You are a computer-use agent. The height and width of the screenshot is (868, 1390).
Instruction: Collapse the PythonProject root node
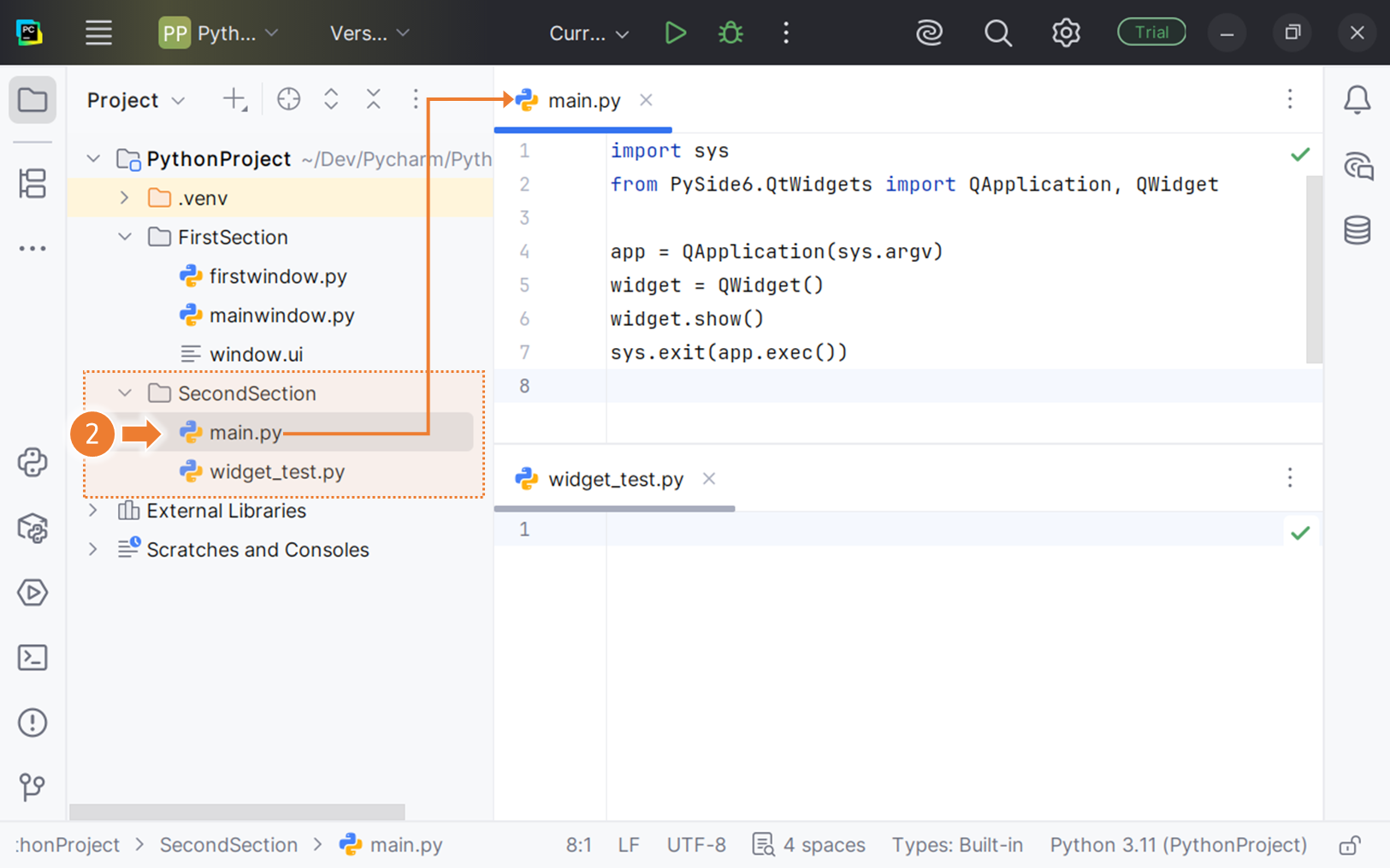click(93, 158)
